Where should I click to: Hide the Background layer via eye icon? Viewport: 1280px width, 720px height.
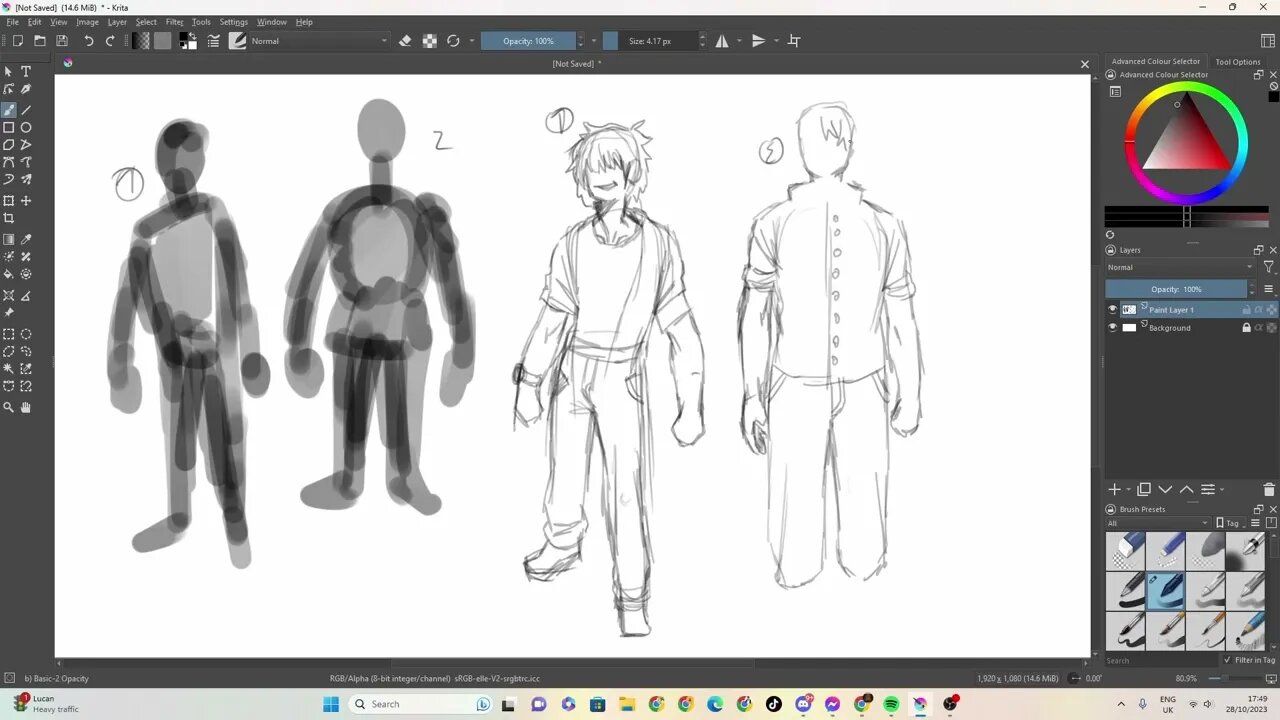1112,328
